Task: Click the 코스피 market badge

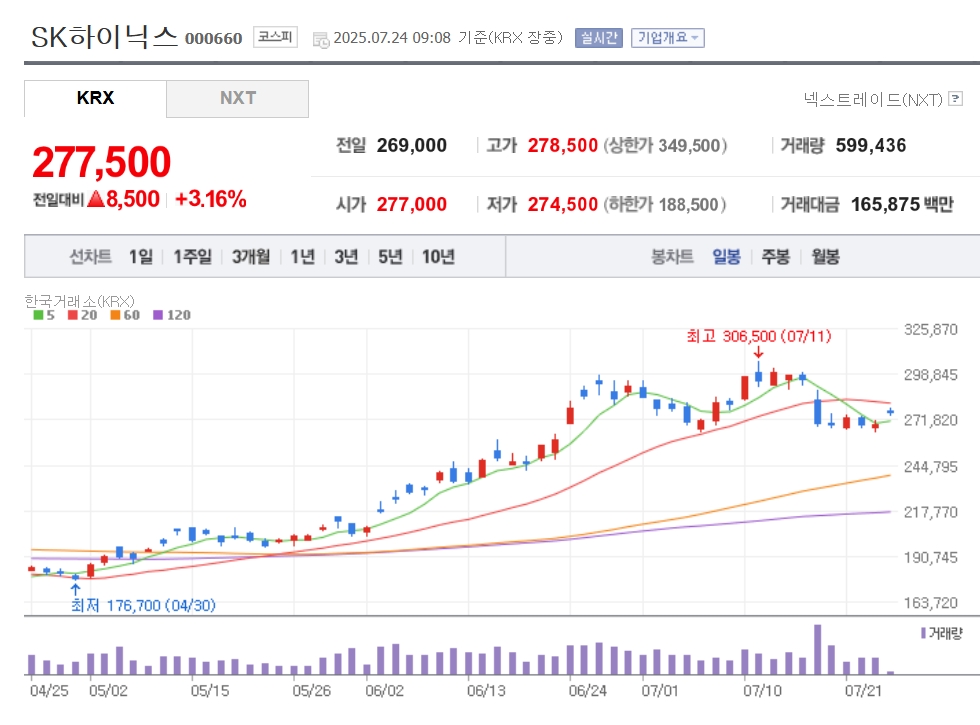Action: tap(275, 37)
